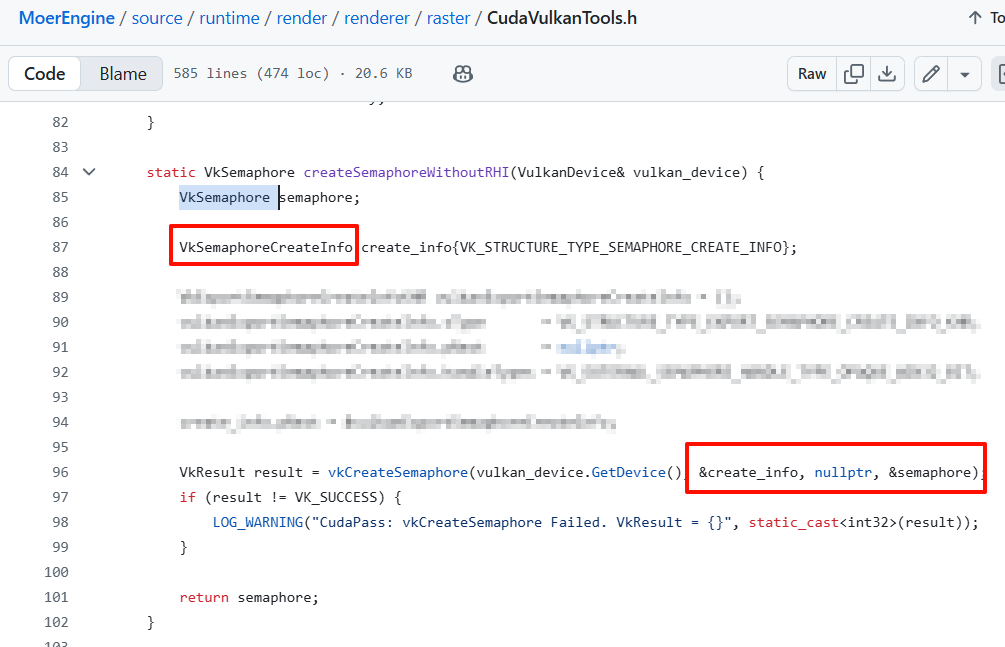Click the Raw button
Image resolution: width=1005 pixels, height=647 pixels.
click(x=812, y=74)
